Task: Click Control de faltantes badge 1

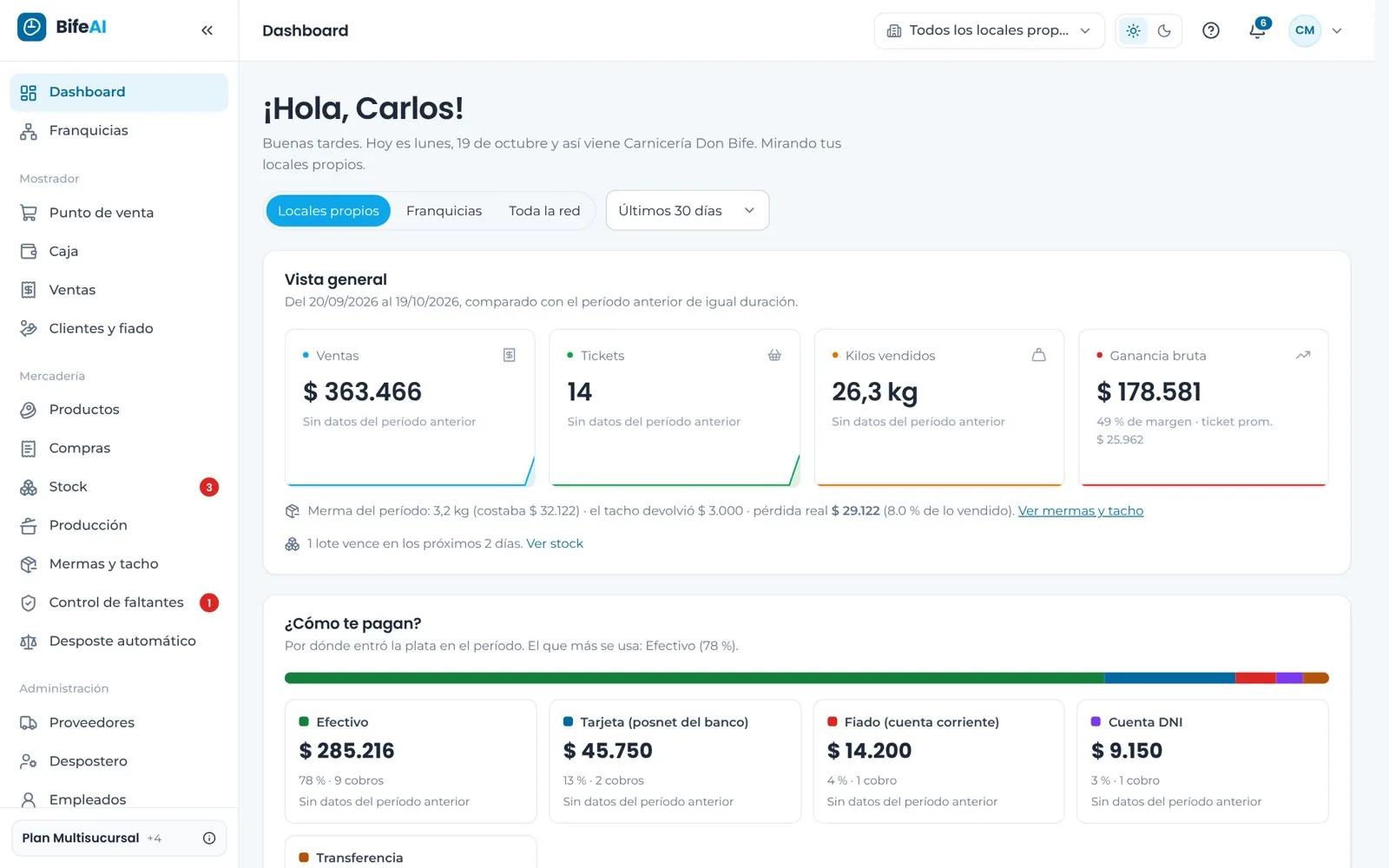Action: 209,602
